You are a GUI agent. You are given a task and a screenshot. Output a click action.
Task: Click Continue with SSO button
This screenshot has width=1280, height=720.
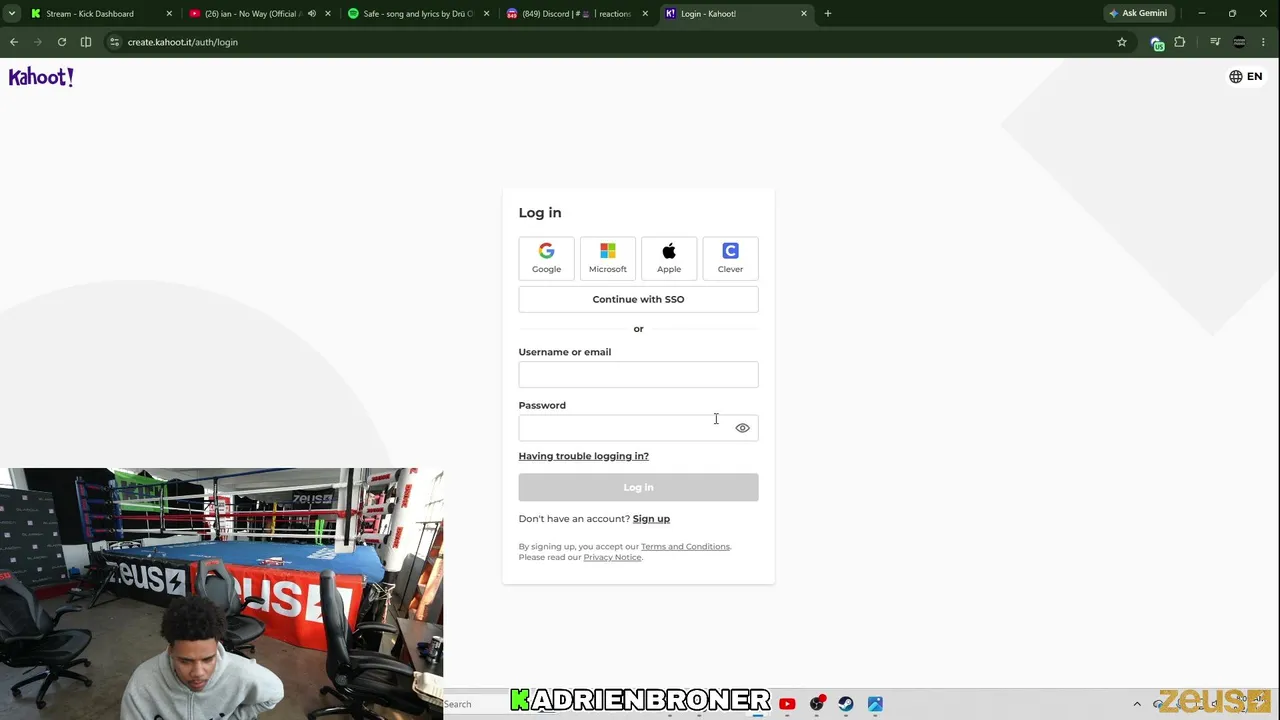pos(638,299)
